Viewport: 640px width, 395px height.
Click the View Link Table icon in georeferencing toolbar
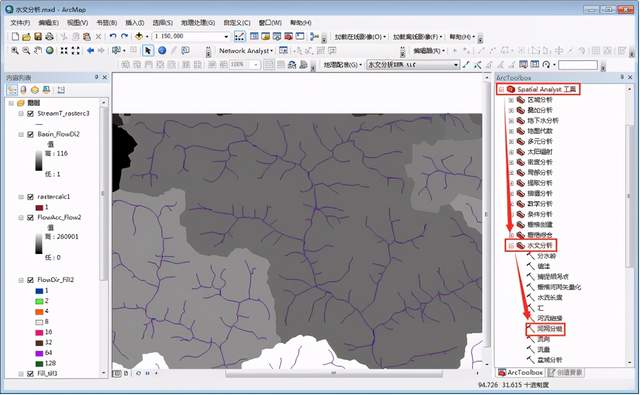point(535,64)
